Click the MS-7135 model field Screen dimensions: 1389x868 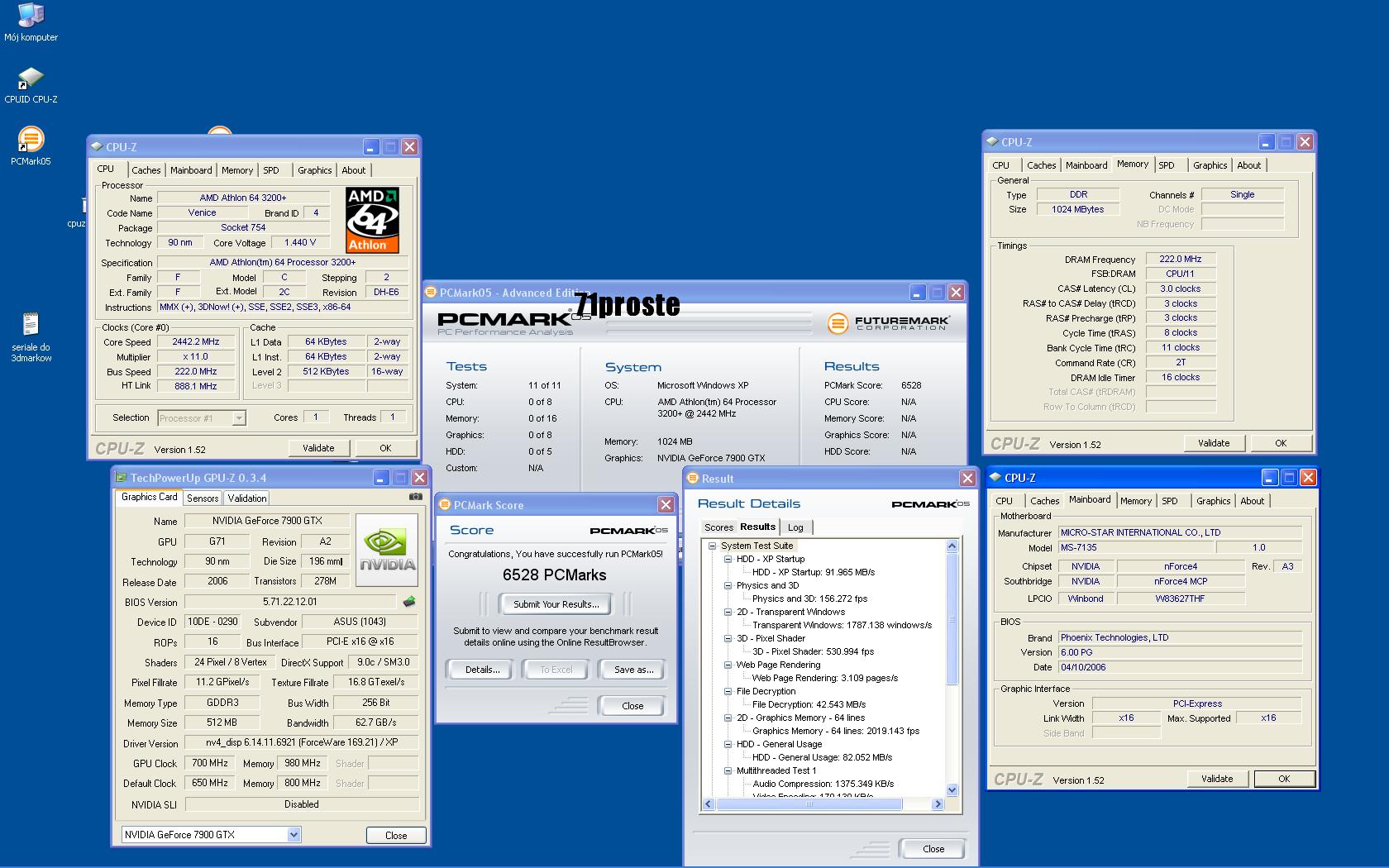point(1136,547)
